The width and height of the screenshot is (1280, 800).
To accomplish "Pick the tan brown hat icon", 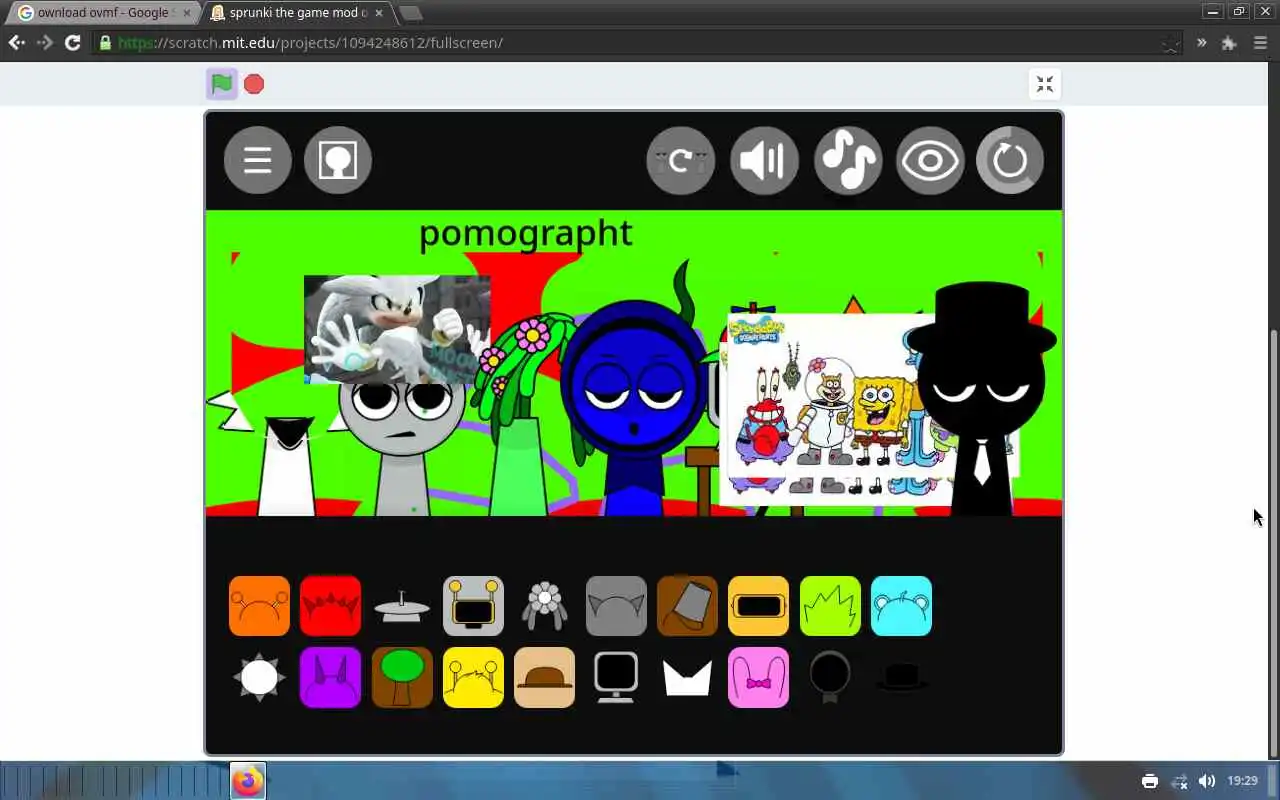I will click(x=545, y=677).
